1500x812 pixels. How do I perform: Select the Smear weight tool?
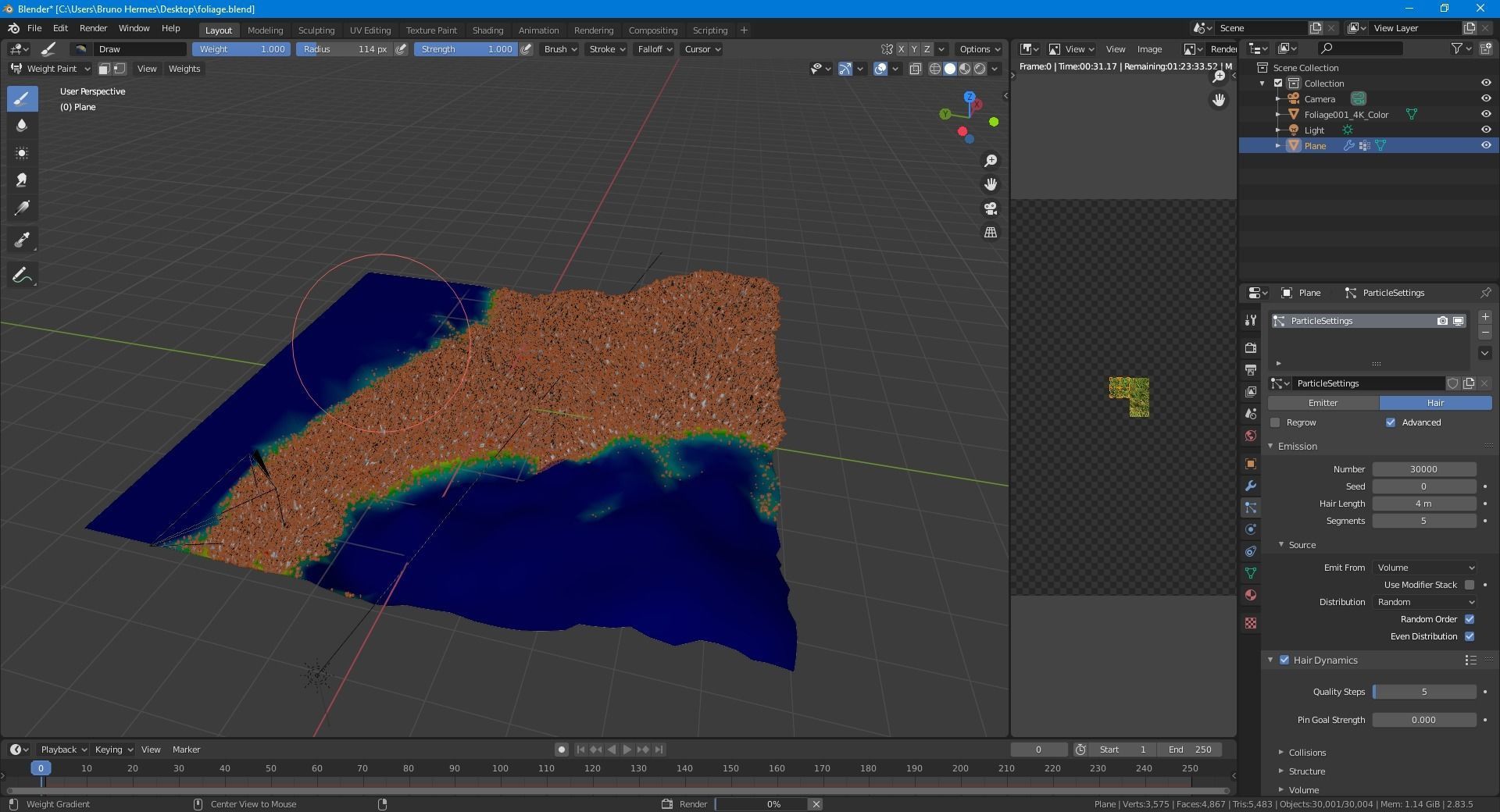[22, 180]
